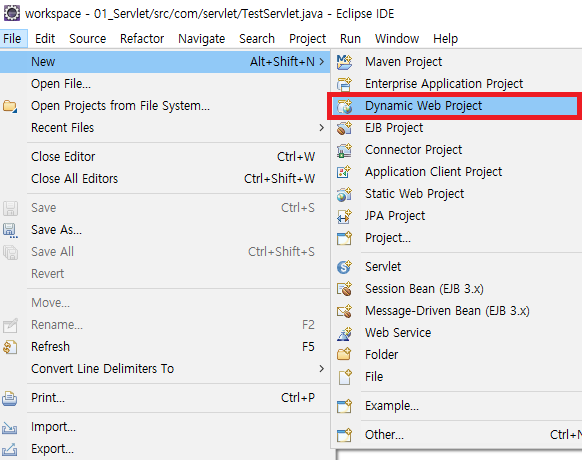Select Dynamic Web Project entry

(454, 106)
